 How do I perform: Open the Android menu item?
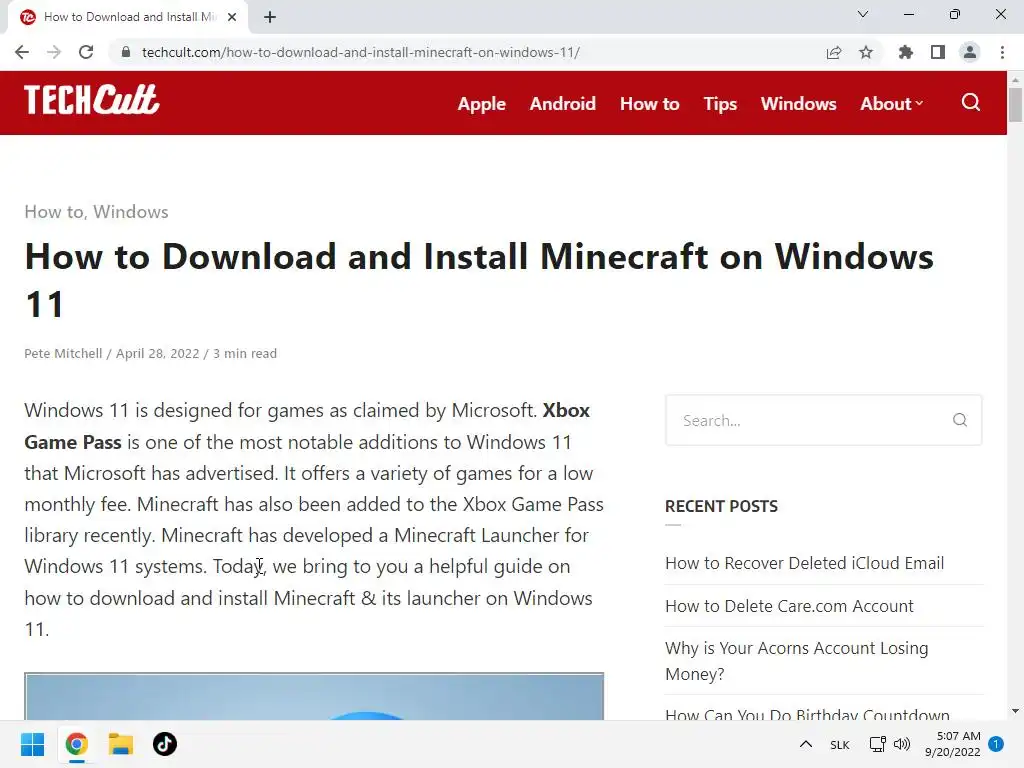pyautogui.click(x=562, y=103)
